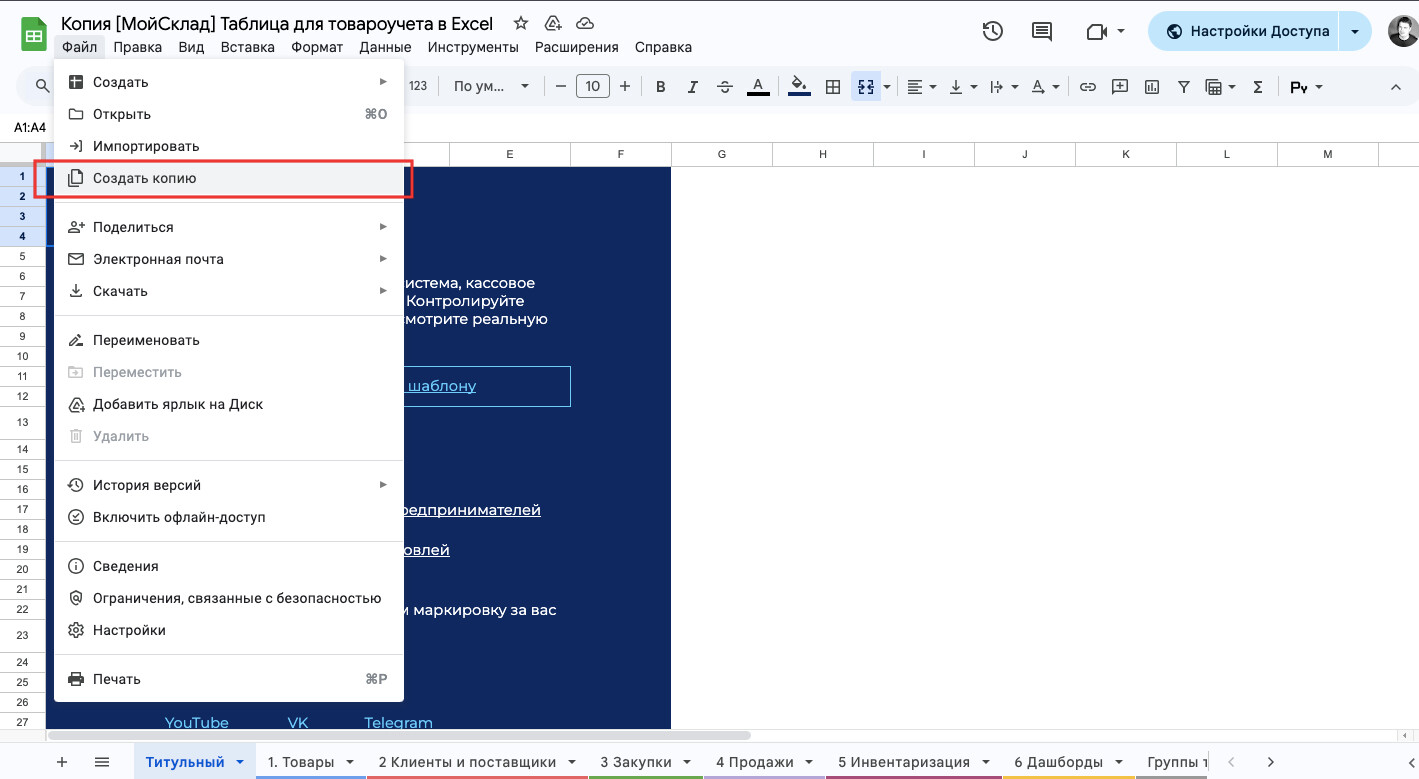The height and width of the screenshot is (779, 1419).
Task: Select Переименовать in File menu
Action: 228,340
